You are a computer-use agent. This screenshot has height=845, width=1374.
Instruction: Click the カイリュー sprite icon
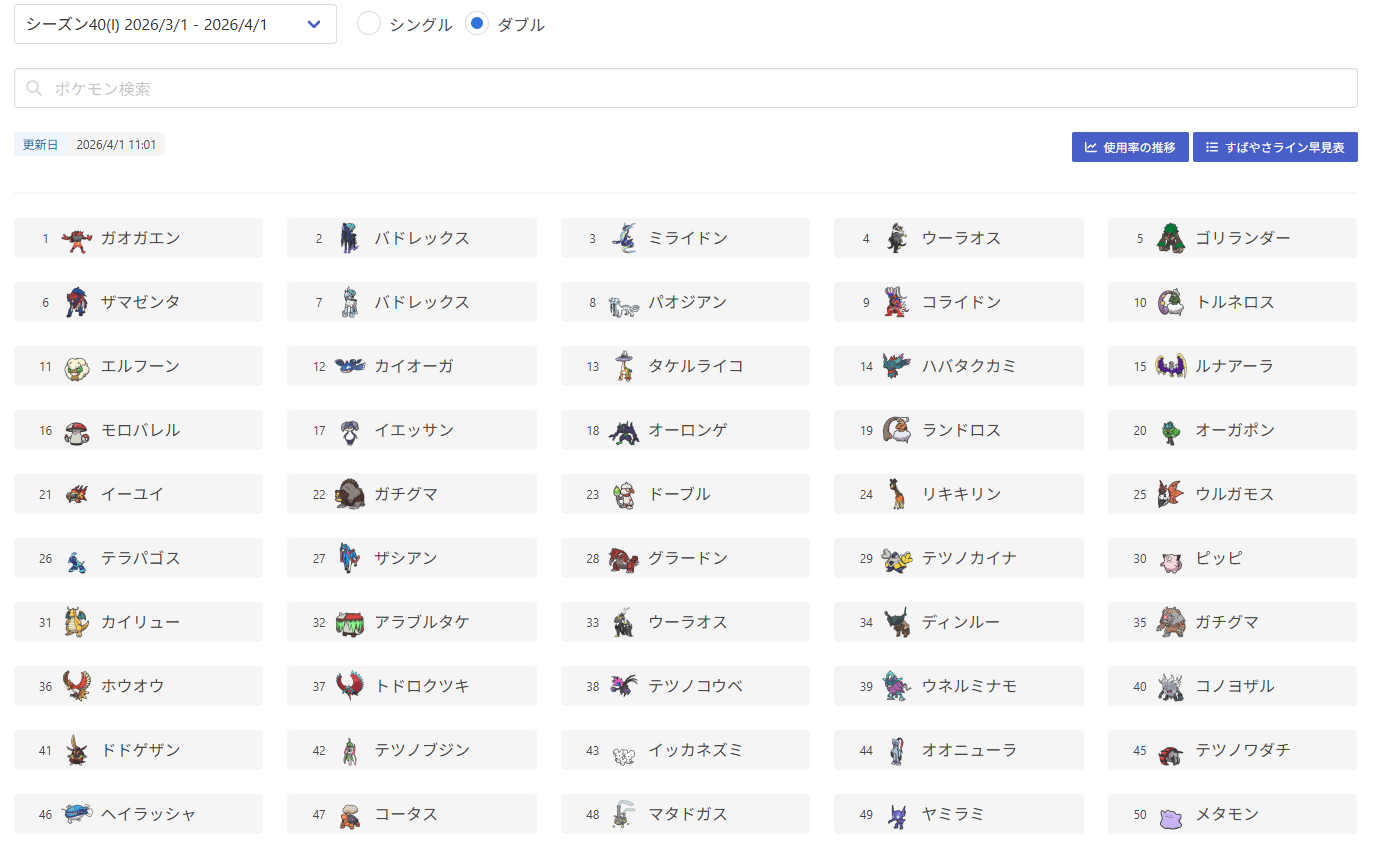coord(76,623)
